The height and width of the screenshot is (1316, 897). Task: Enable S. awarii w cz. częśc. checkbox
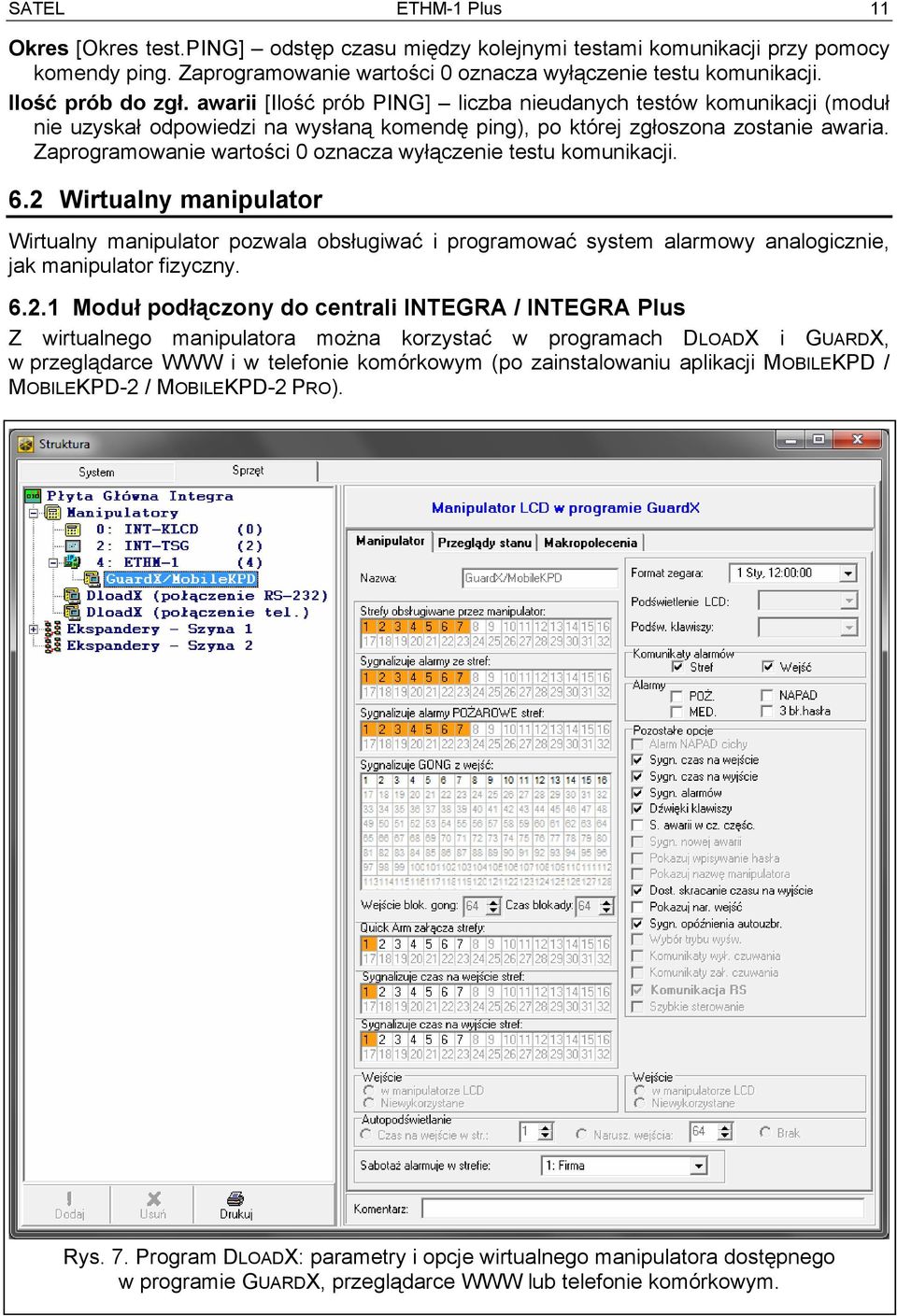tap(638, 826)
